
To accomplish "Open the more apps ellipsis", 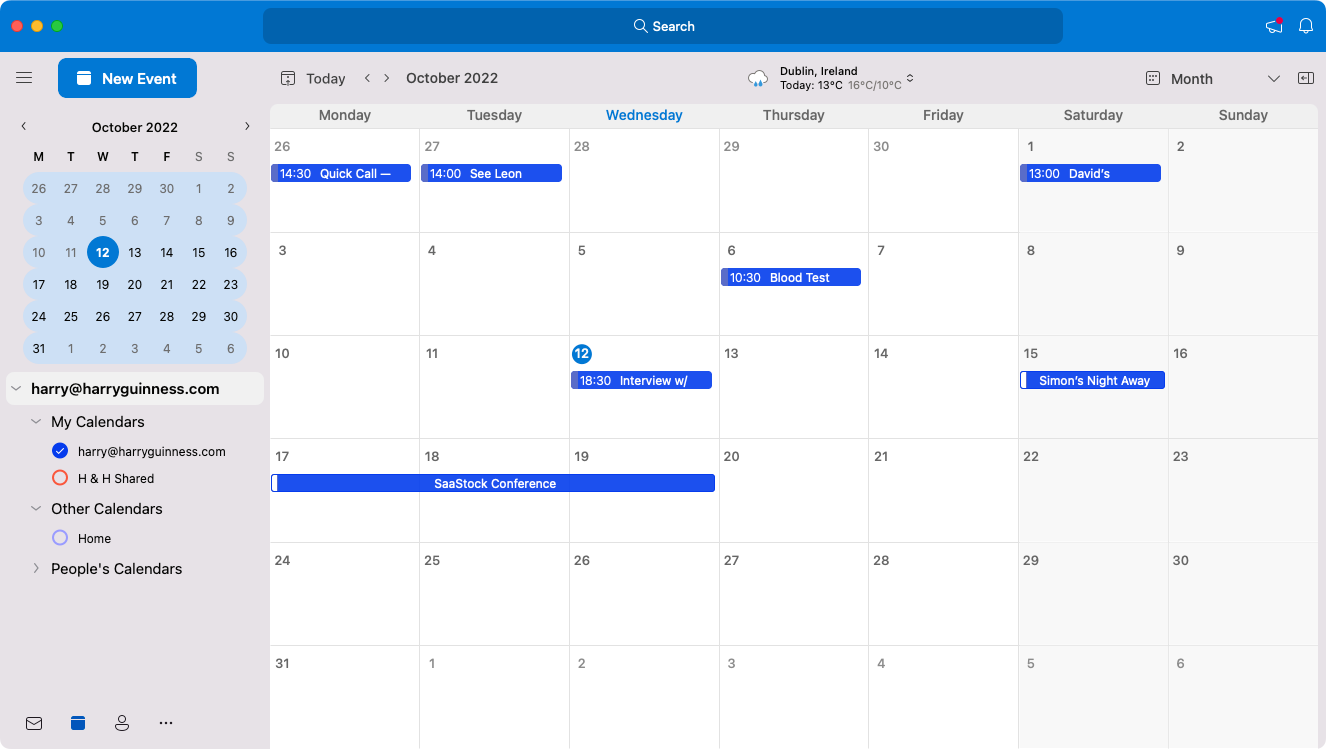I will (166, 723).
